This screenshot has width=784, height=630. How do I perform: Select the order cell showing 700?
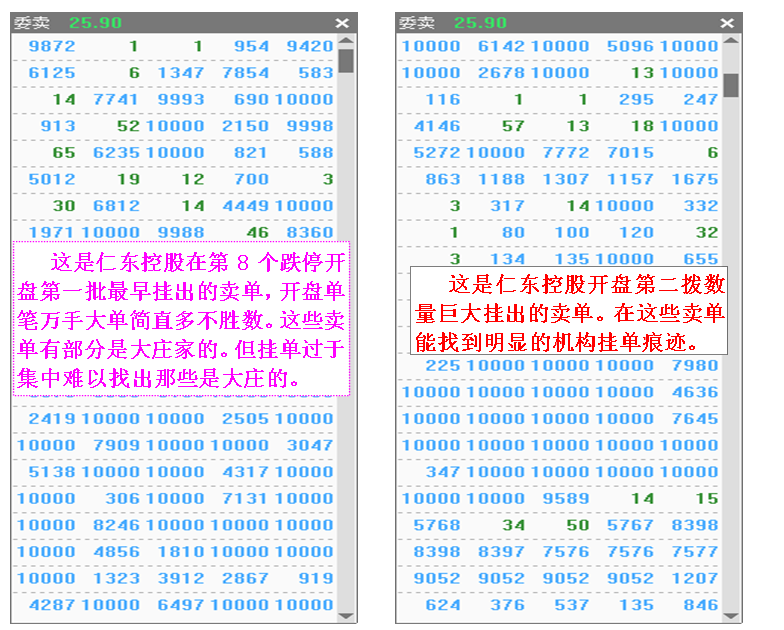[252, 179]
